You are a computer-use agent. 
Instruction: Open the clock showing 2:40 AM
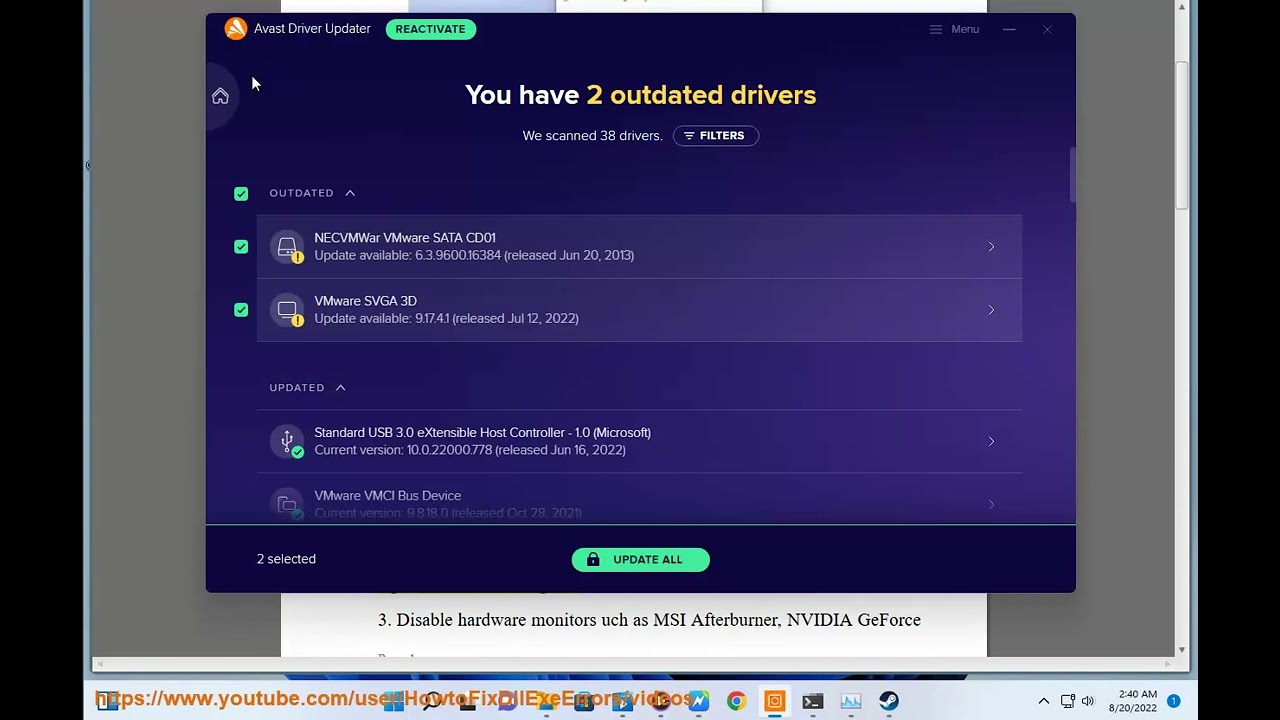pyautogui.click(x=1133, y=701)
